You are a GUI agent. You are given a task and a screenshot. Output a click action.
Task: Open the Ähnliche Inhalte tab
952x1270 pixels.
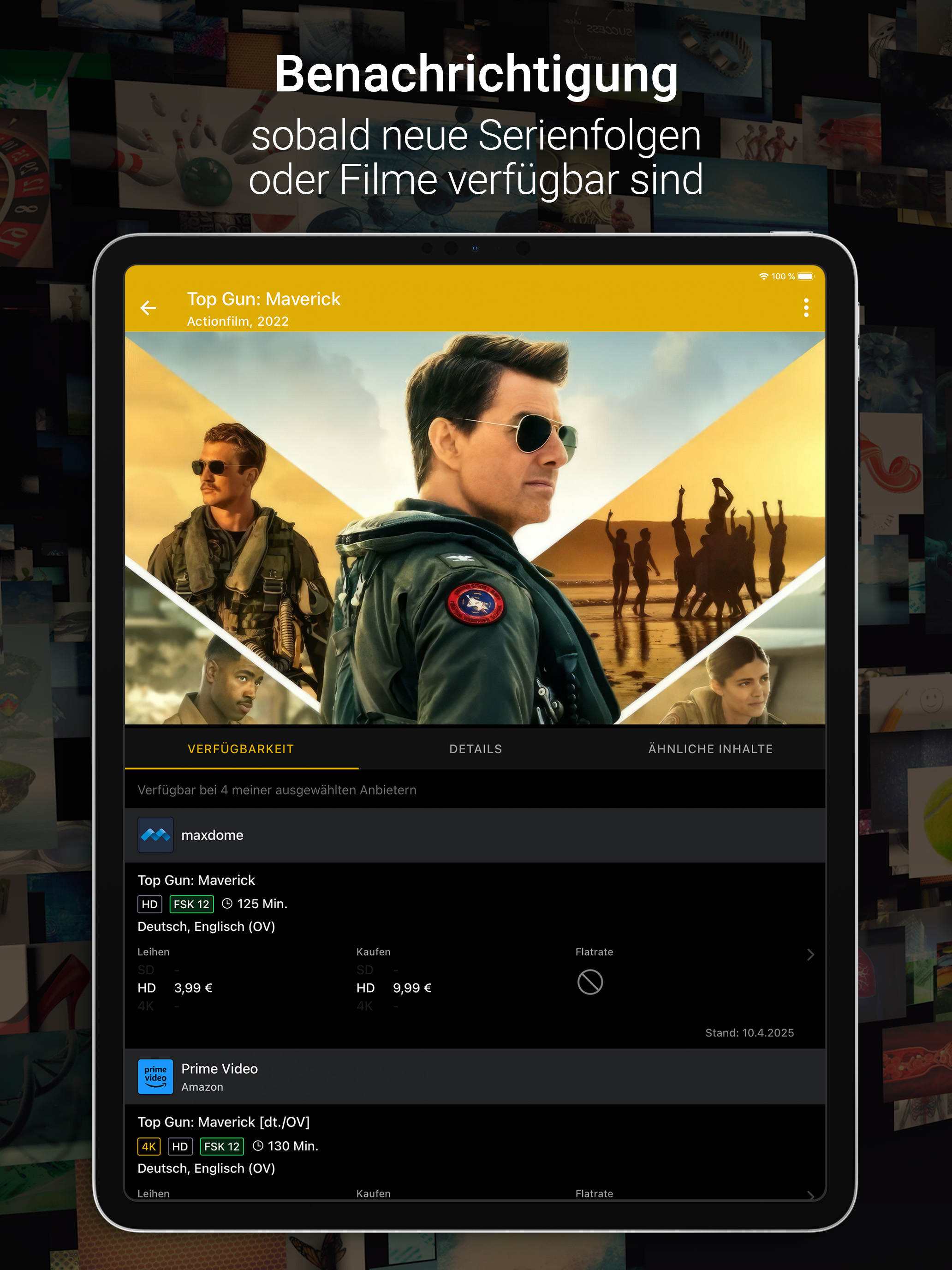(x=710, y=749)
